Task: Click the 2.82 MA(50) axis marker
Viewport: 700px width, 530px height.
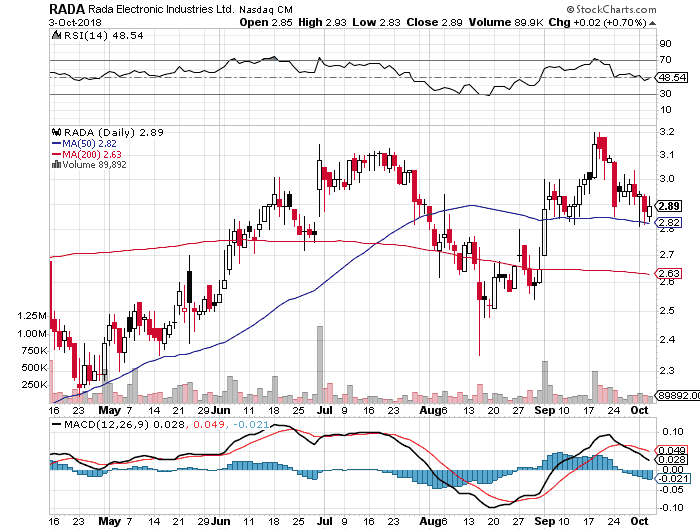Action: click(668, 222)
